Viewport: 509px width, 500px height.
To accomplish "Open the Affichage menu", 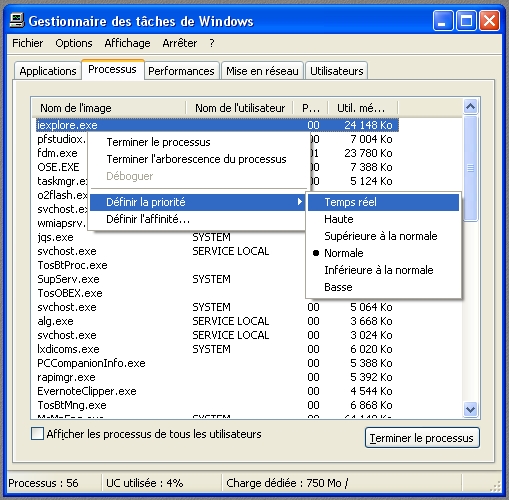I will [127, 43].
